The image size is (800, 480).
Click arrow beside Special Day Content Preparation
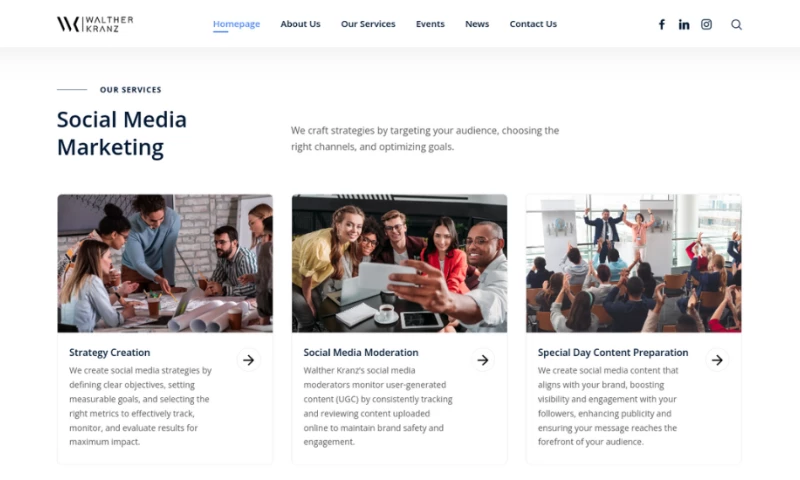(717, 360)
